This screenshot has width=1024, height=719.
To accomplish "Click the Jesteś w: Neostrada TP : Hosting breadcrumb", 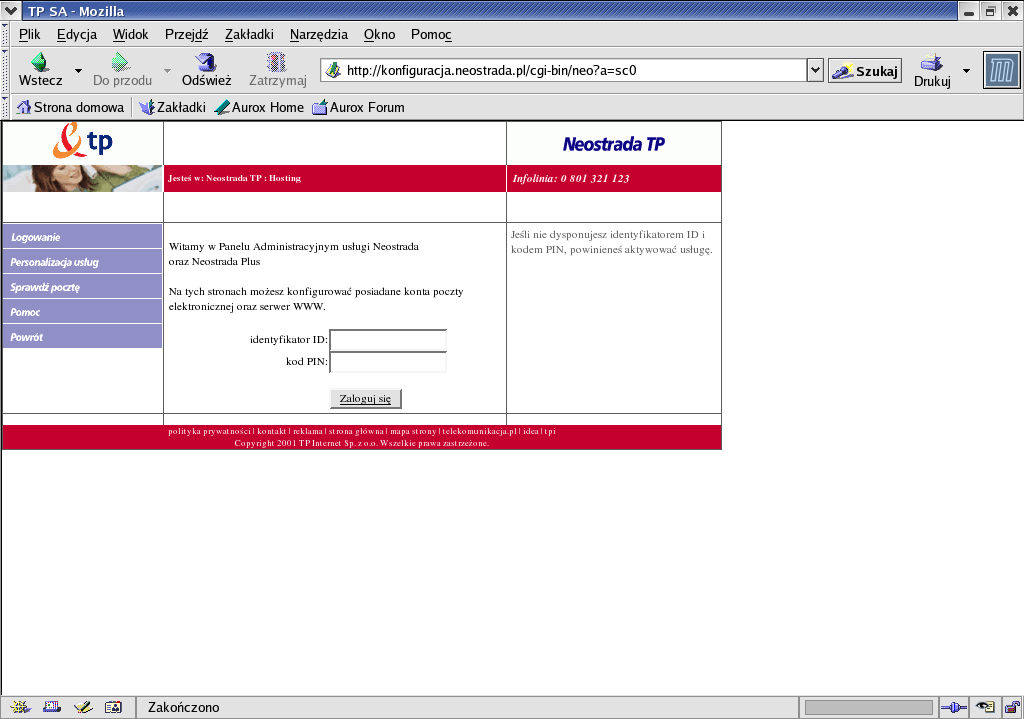I will pyautogui.click(x=234, y=178).
